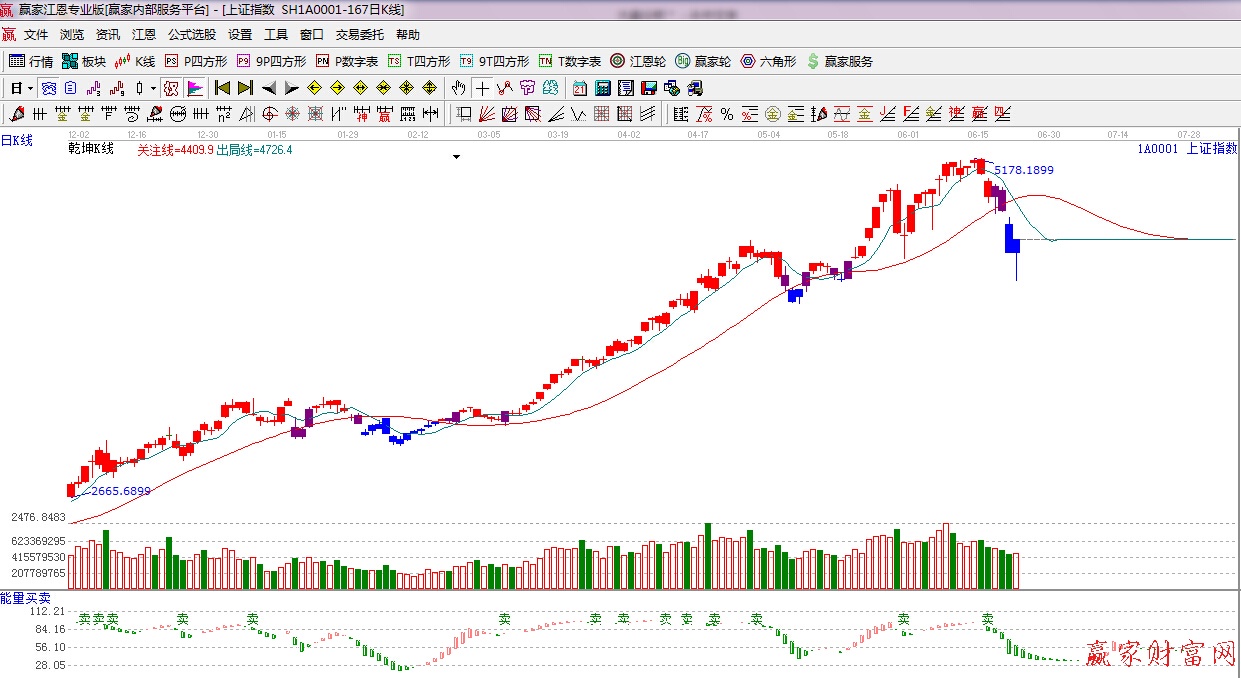
Task: Open the 六角形 hexagon tool
Action: coord(768,61)
